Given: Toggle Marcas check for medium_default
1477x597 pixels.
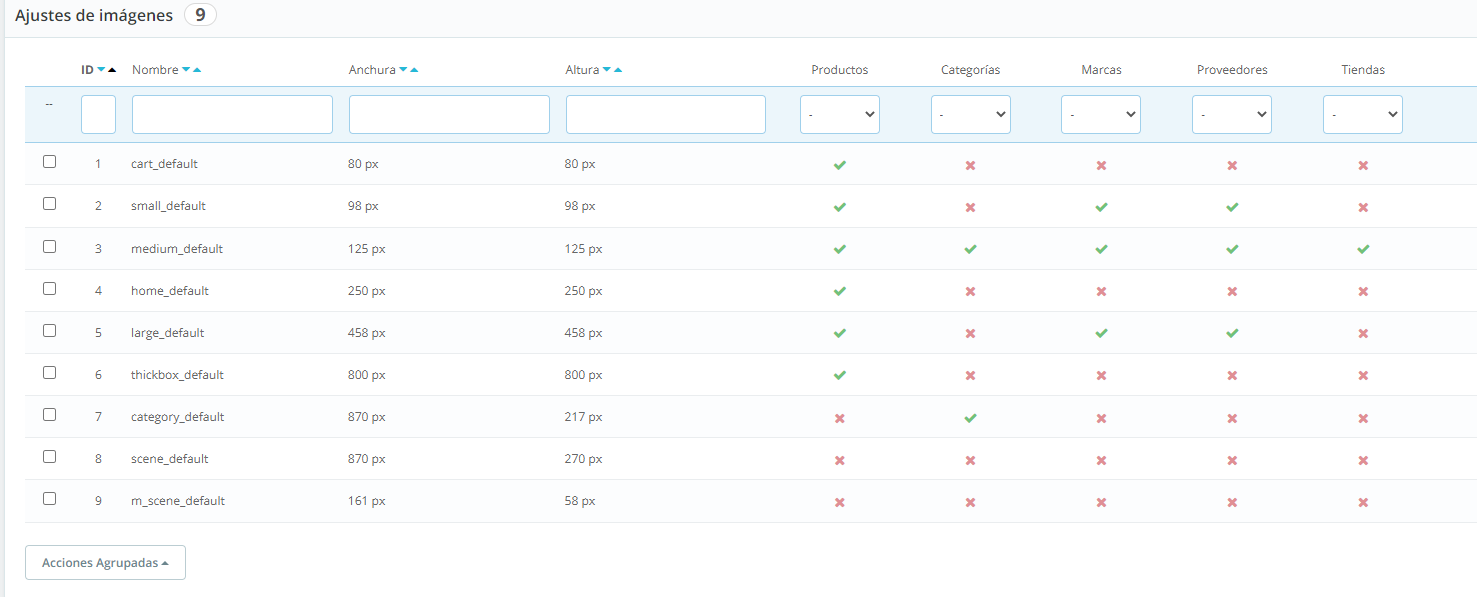Looking at the screenshot, I should click(1101, 249).
